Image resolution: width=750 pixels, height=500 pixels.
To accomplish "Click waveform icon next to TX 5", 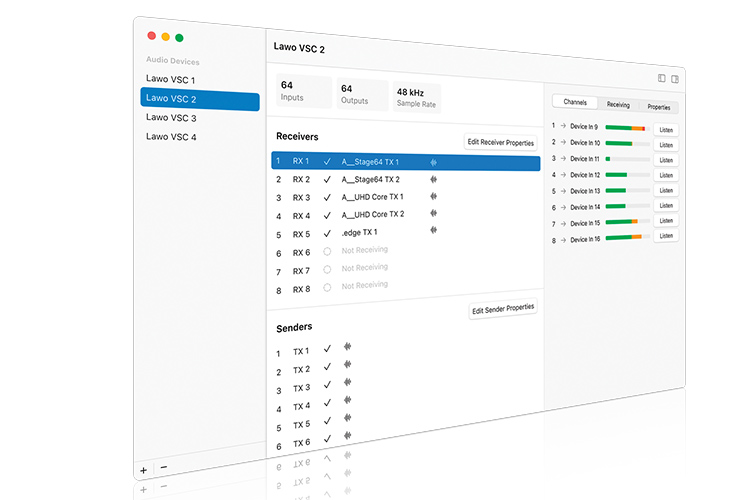I will coord(348,418).
